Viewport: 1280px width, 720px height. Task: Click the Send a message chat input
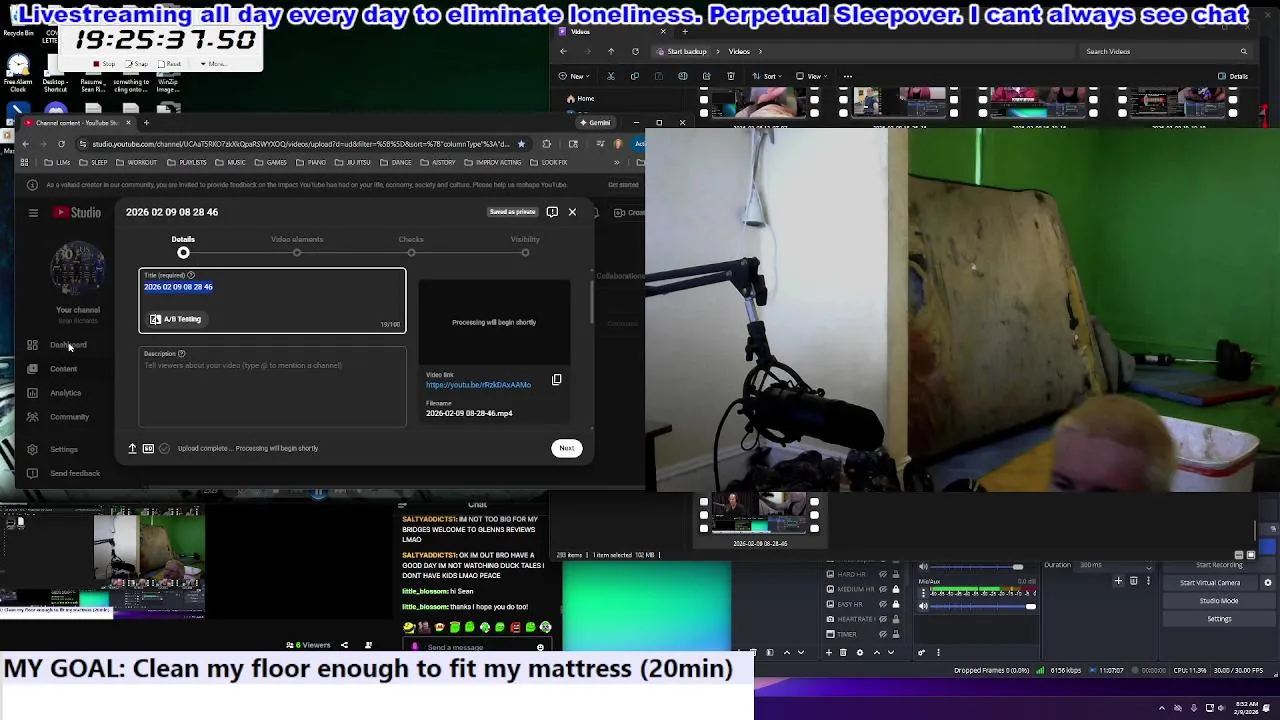[477, 647]
